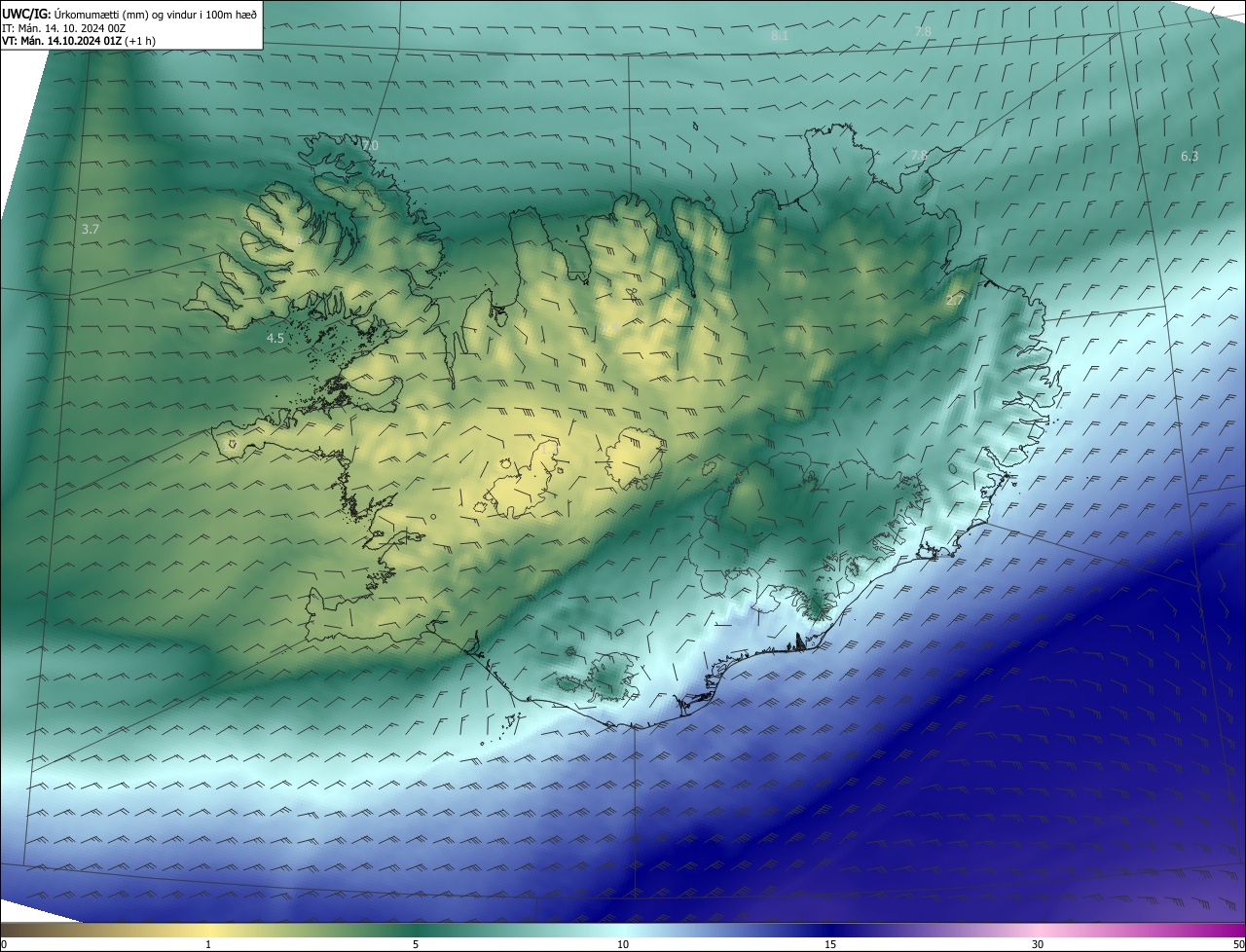This screenshot has width=1246, height=952.
Task: Click the 3.7 value on the map
Action: pyautogui.click(x=91, y=230)
